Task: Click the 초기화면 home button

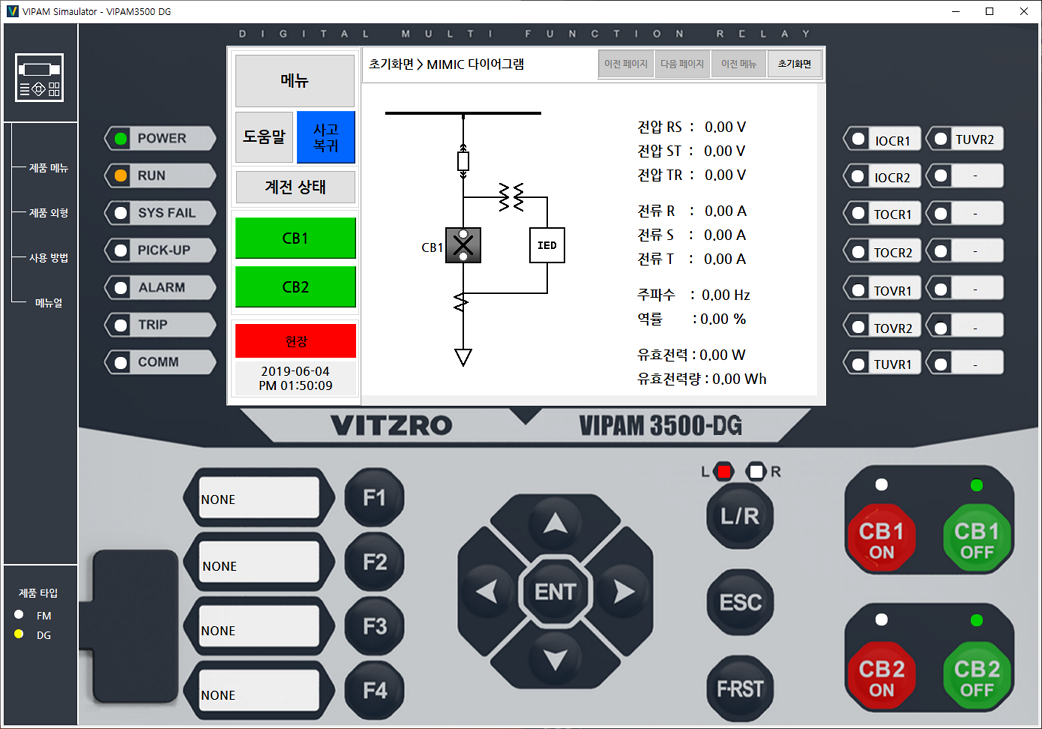Action: tap(794, 64)
